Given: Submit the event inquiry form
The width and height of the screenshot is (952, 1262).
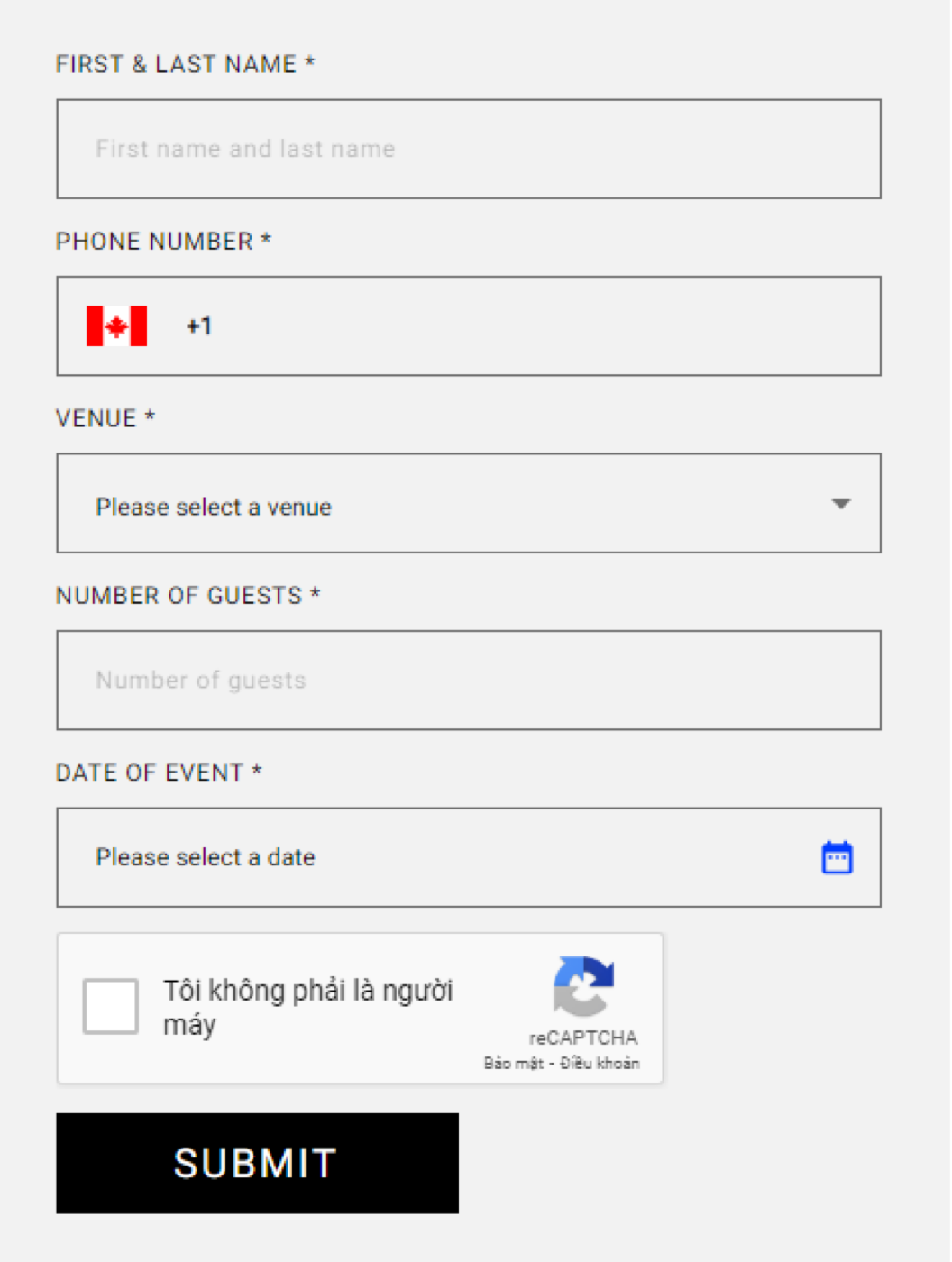Looking at the screenshot, I should pos(257,1163).
